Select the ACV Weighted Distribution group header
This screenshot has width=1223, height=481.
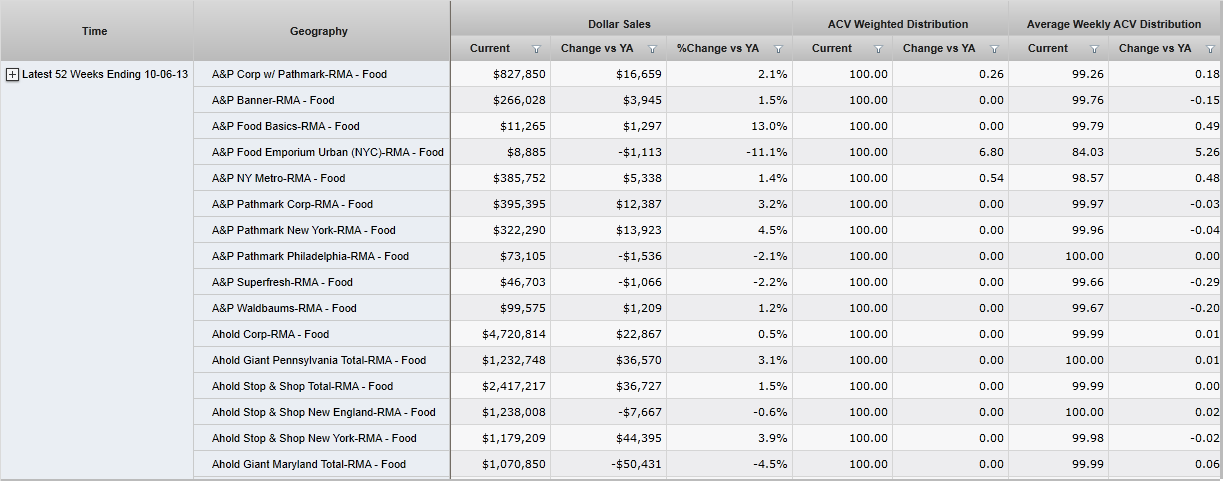[x=898, y=24]
